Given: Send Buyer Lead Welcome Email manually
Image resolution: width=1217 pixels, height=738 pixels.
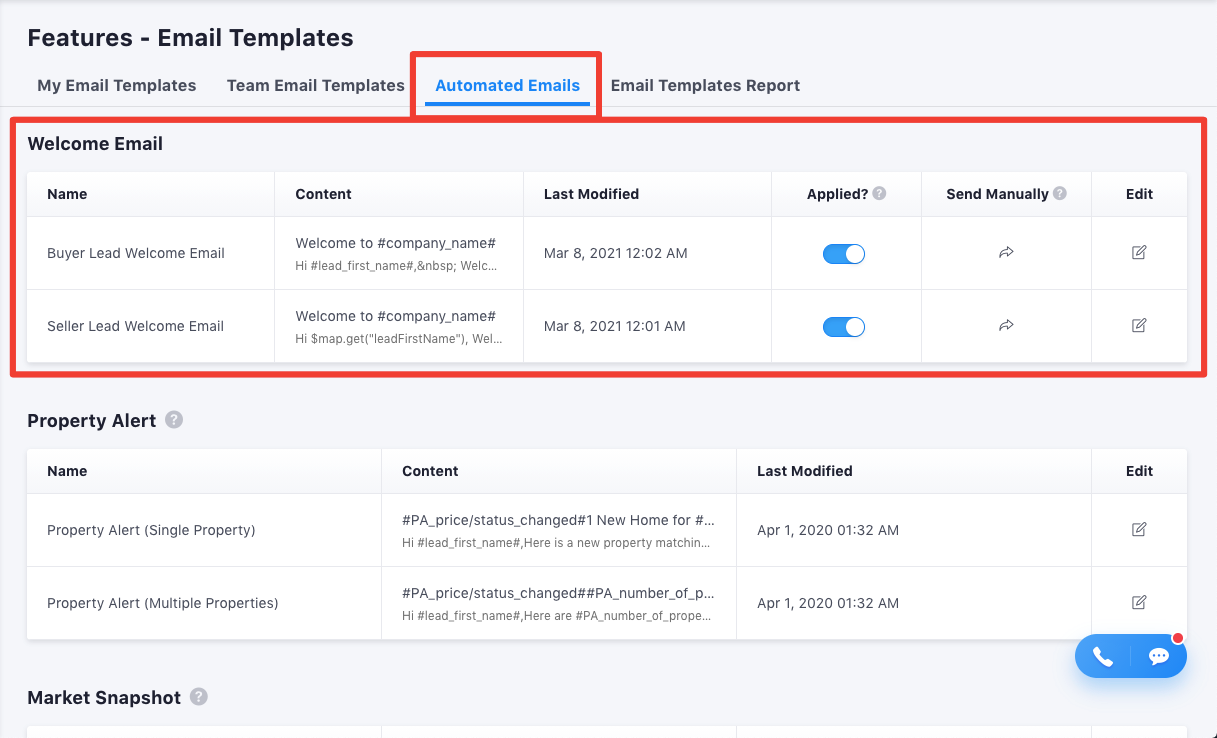Looking at the screenshot, I should click(x=1006, y=253).
